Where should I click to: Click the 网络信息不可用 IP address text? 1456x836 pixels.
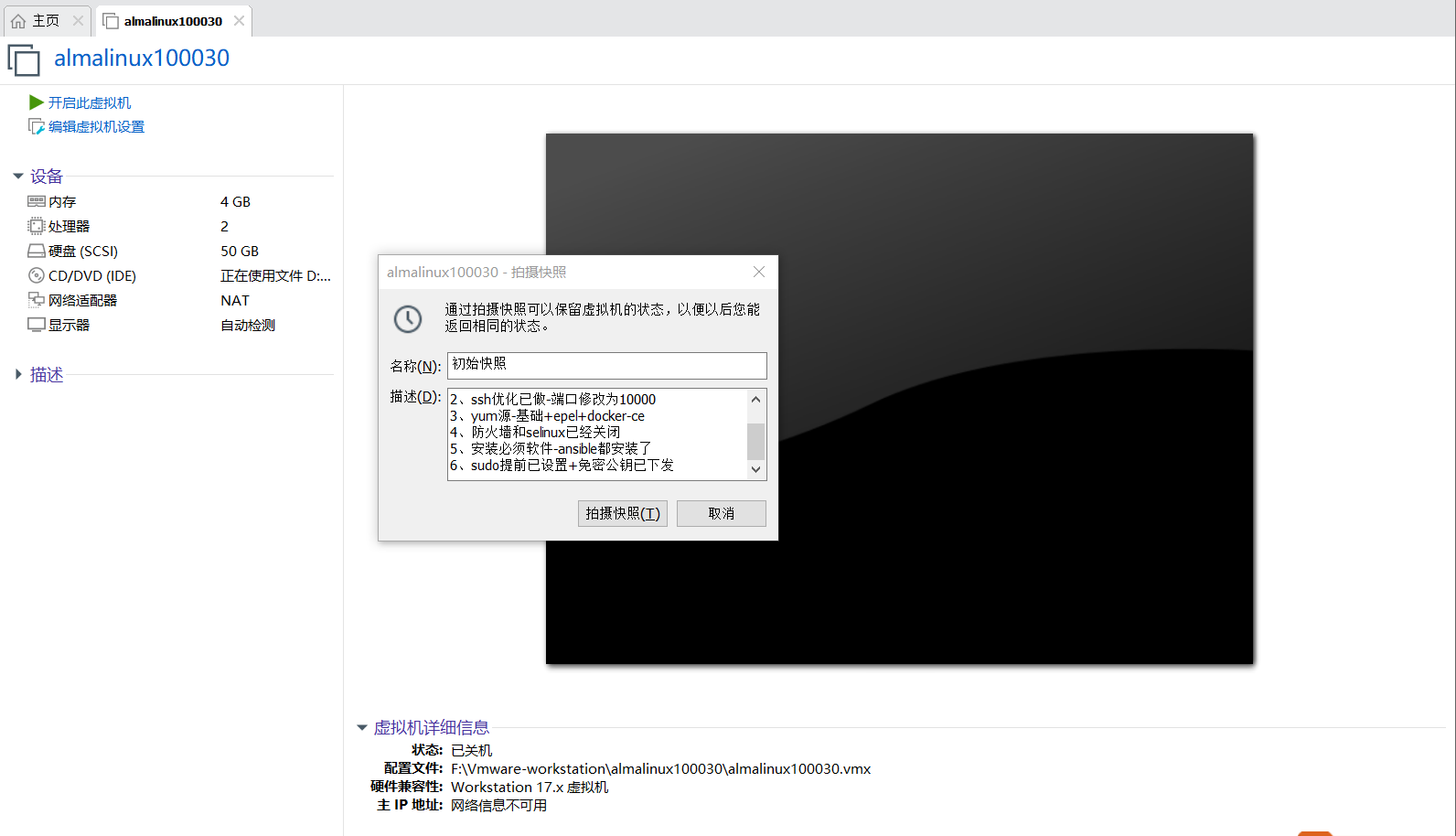click(x=498, y=806)
